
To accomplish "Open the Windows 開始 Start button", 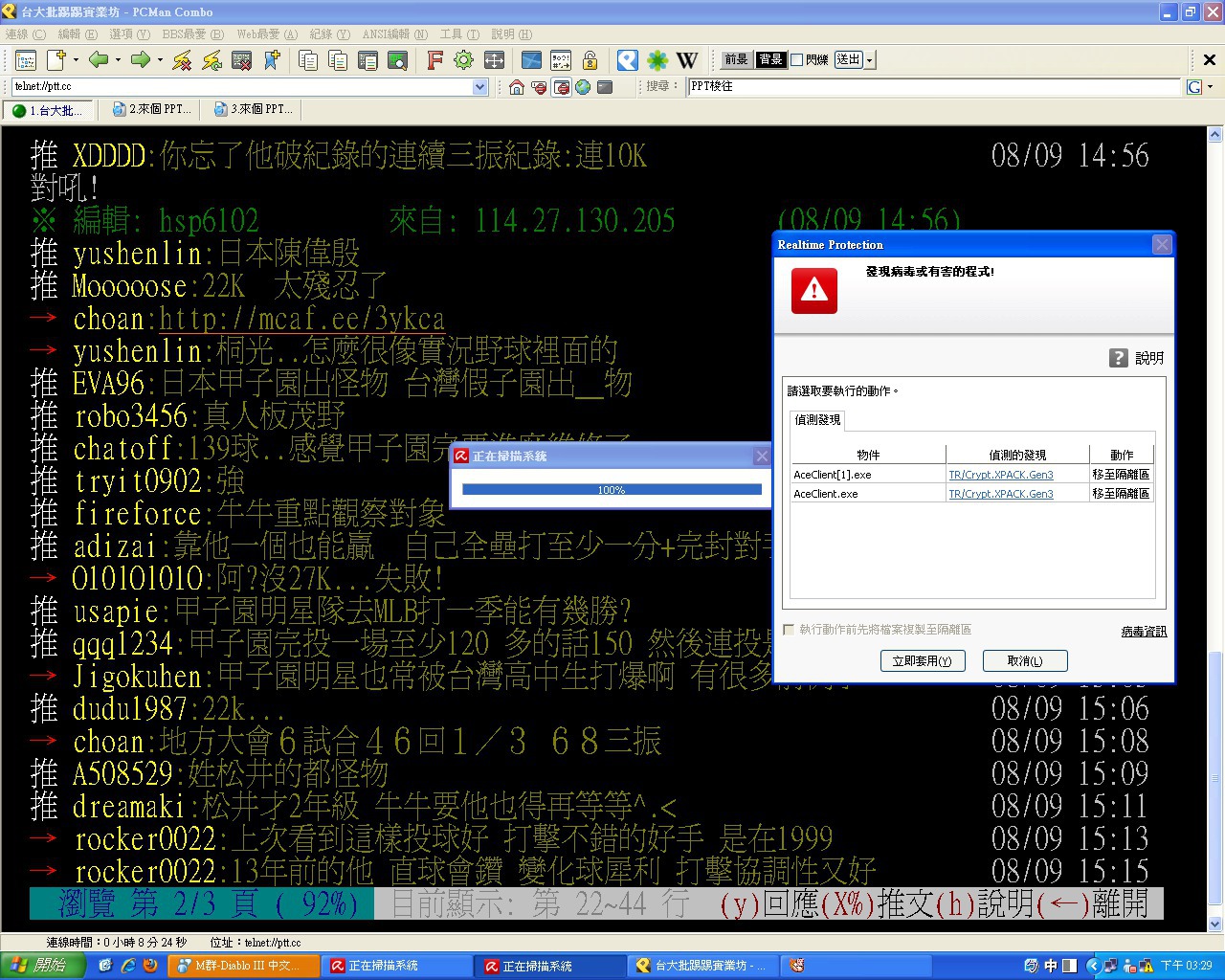I will tap(43, 966).
